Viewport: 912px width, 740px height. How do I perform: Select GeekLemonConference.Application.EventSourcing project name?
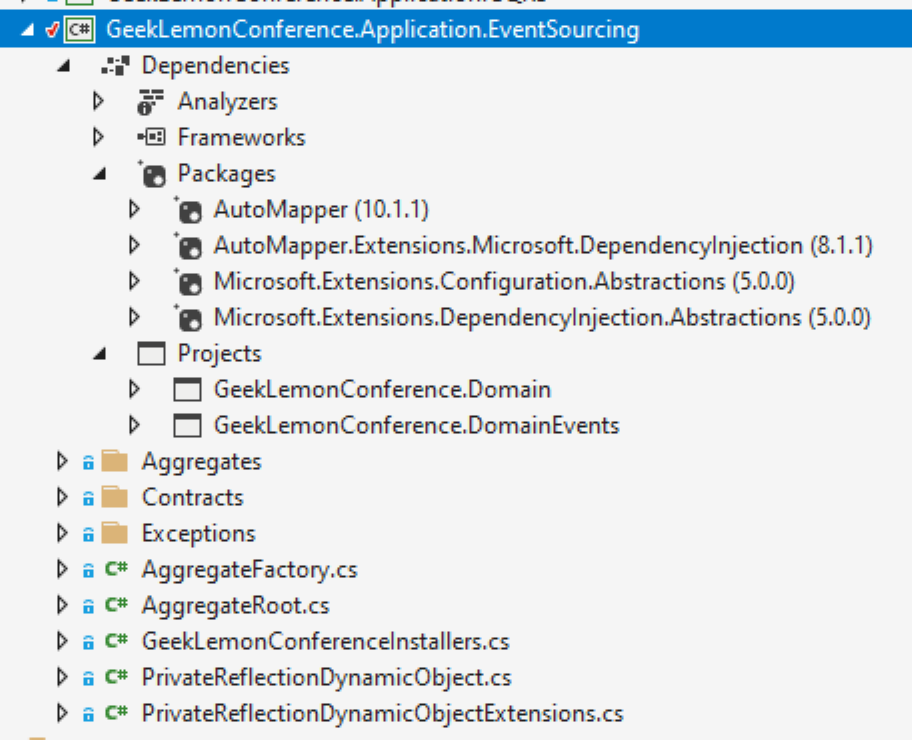(373, 30)
